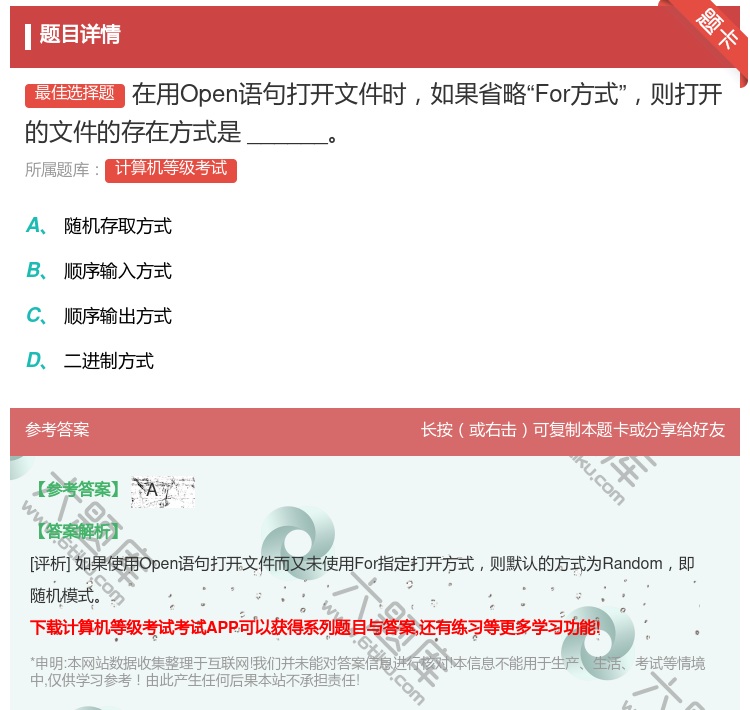Viewport: 750px width, 710px height.
Task: Click the revealed answer image showing A
Action: 163,491
